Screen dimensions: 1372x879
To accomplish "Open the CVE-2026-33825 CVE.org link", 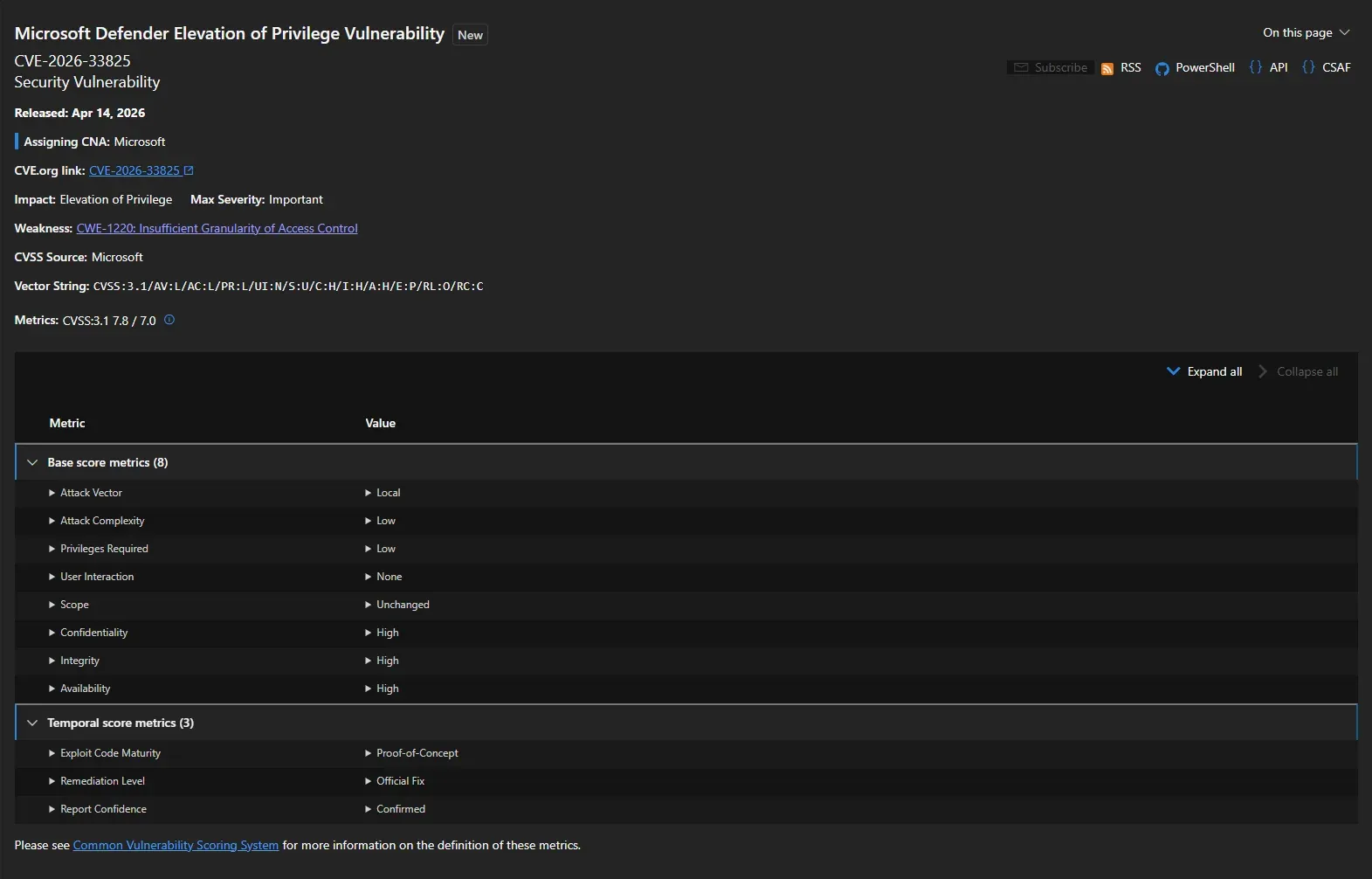I will [134, 170].
